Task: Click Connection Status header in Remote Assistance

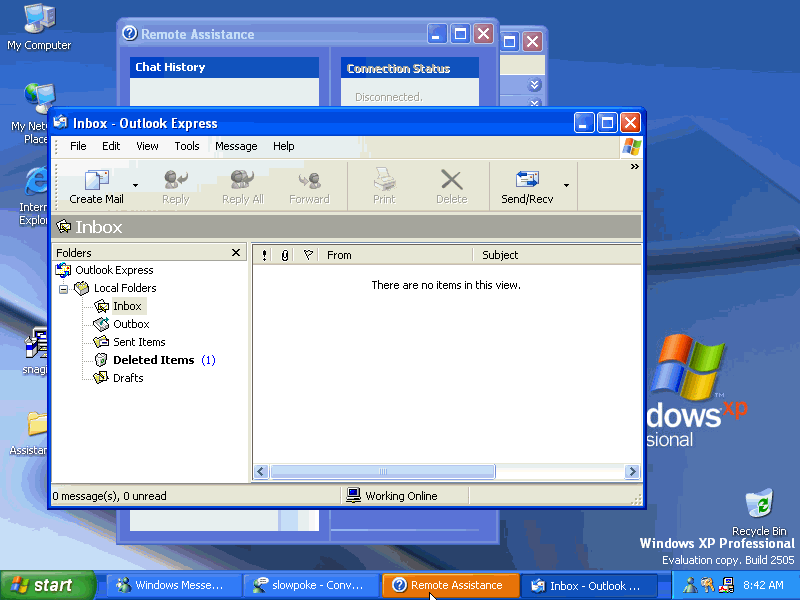Action: [x=410, y=68]
